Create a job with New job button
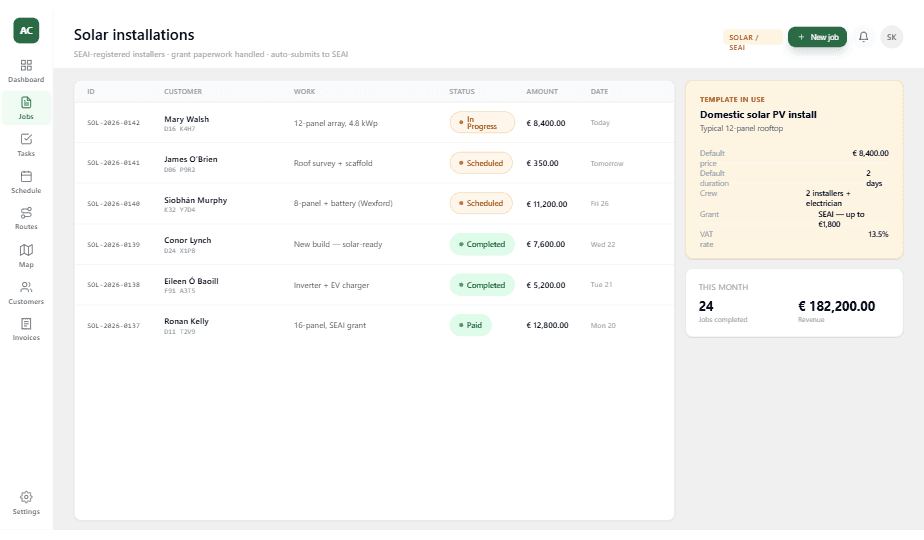This screenshot has height=540, width=924. pos(817,37)
